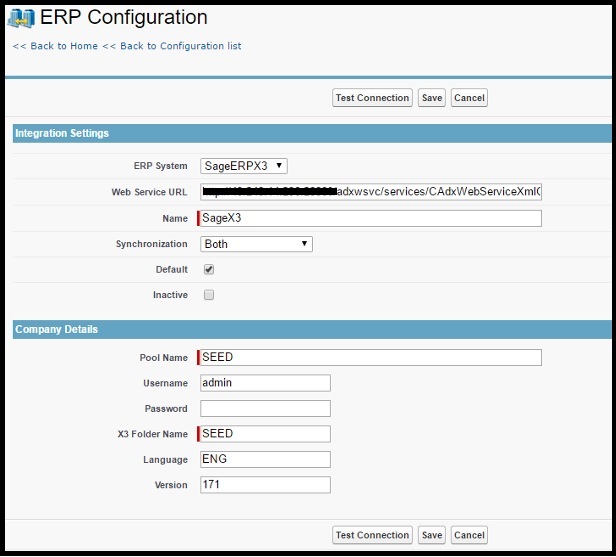
Task: Click the ERP System label
Action: [160, 166]
